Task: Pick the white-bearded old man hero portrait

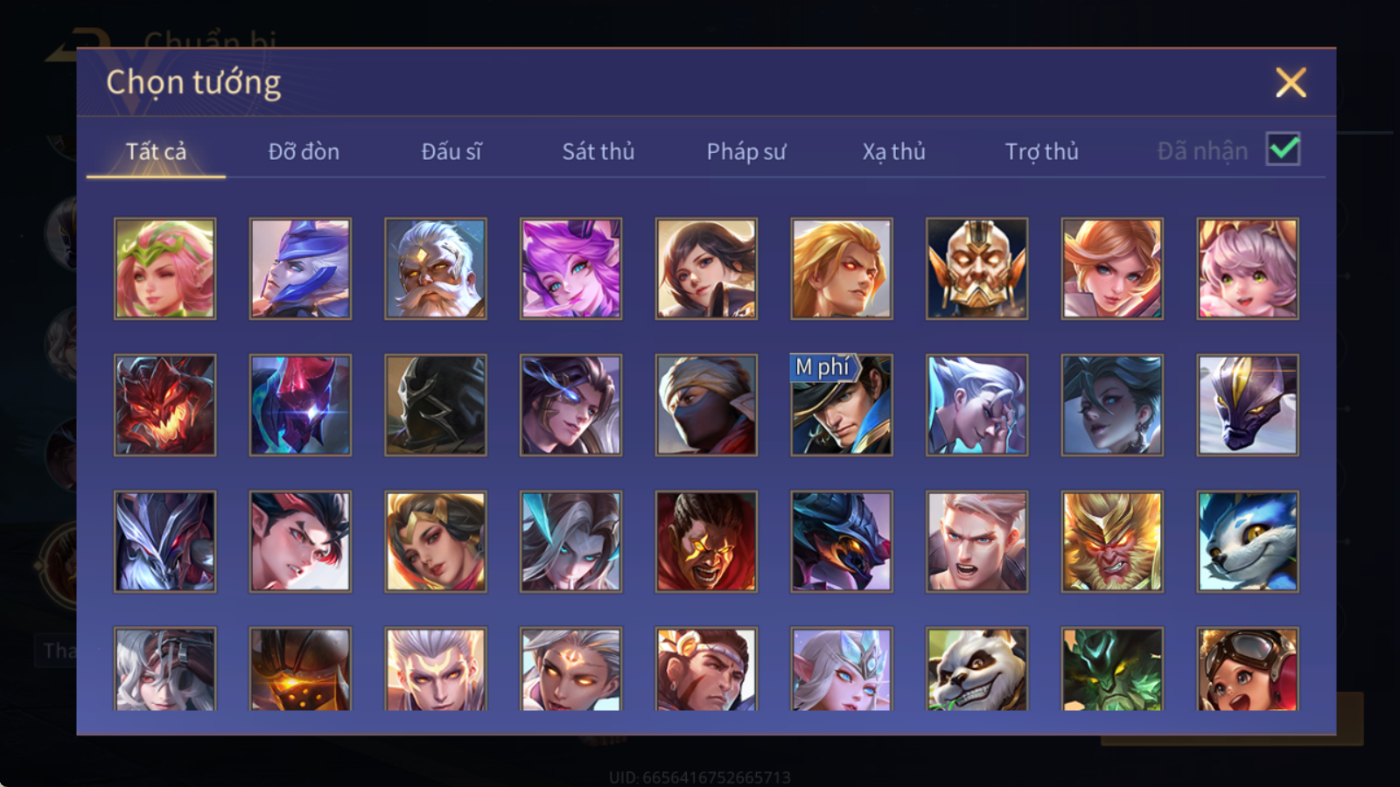Action: 436,269
